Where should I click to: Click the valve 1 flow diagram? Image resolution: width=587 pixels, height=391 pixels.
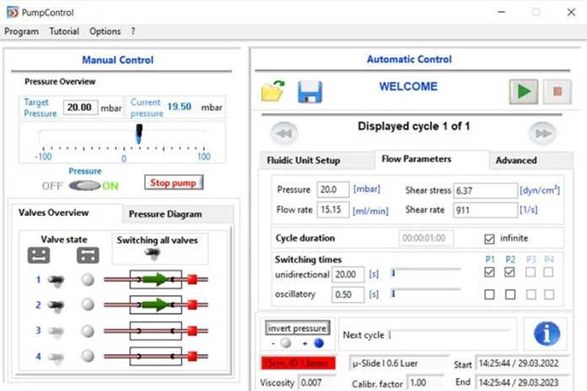(156, 279)
